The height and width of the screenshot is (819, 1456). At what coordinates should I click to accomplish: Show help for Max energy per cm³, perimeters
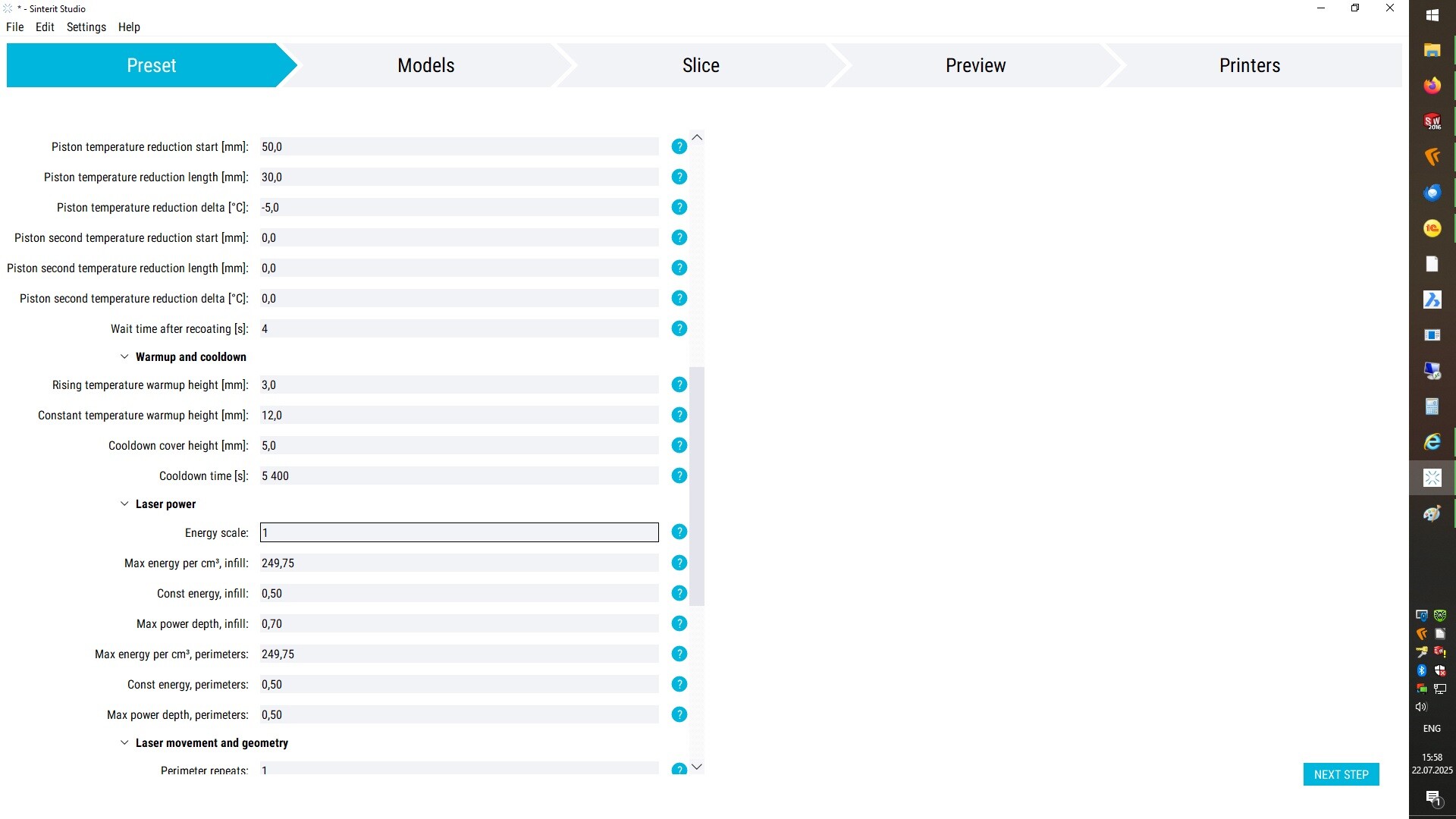tap(679, 654)
